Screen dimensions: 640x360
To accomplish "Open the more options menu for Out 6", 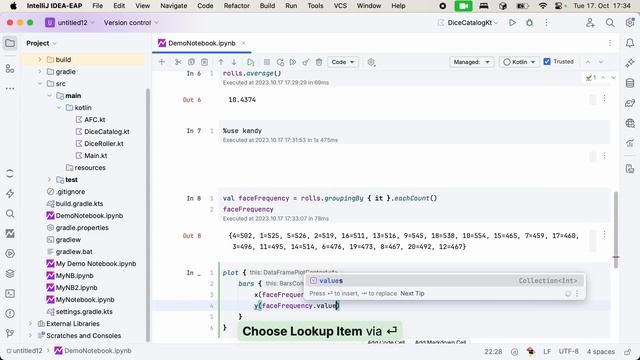I will click(604, 98).
